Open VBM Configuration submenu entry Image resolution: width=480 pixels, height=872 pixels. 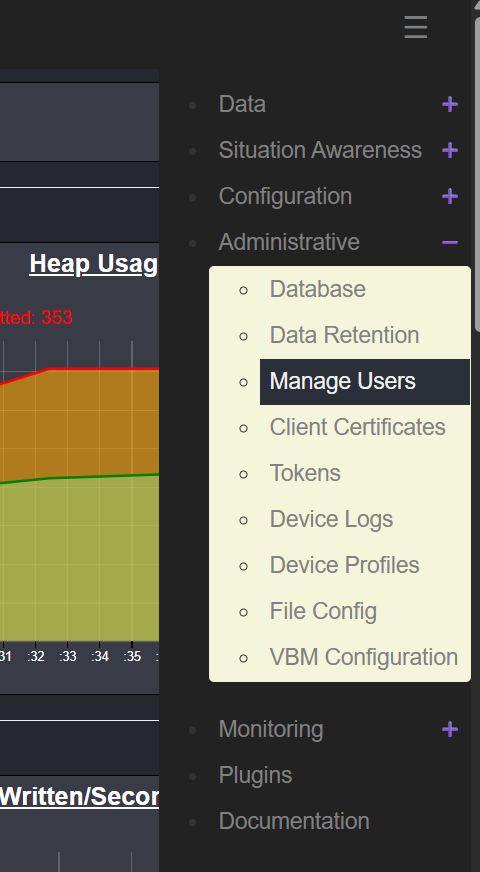click(x=364, y=657)
